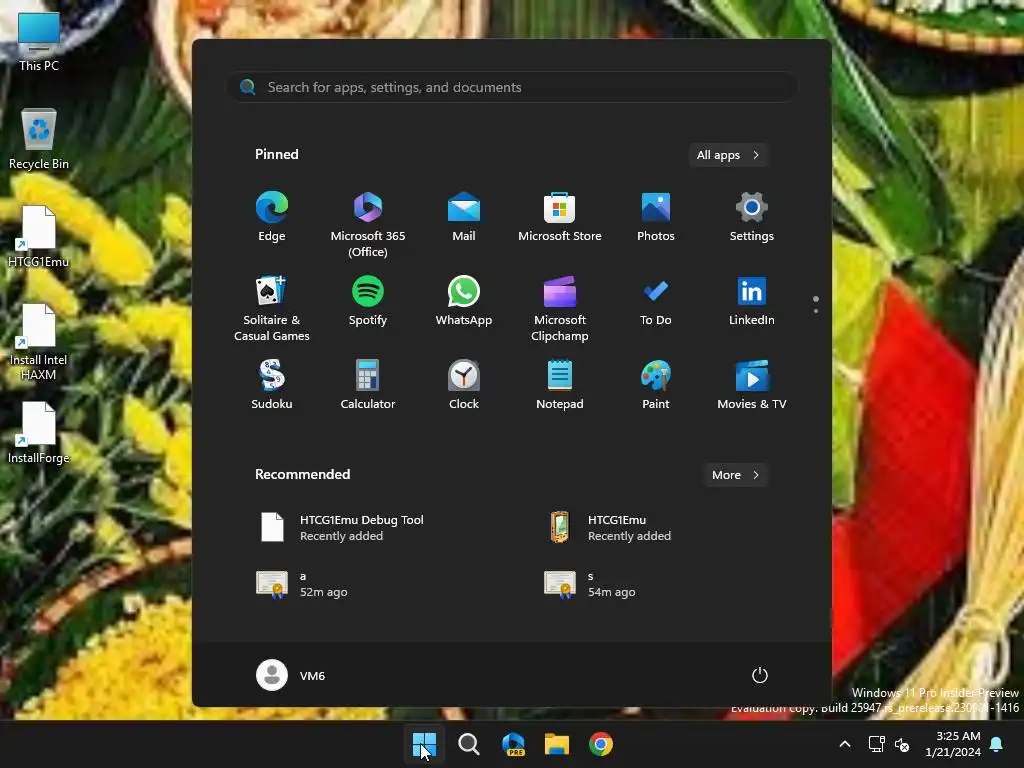
Task: Click the power button
Action: tap(760, 675)
